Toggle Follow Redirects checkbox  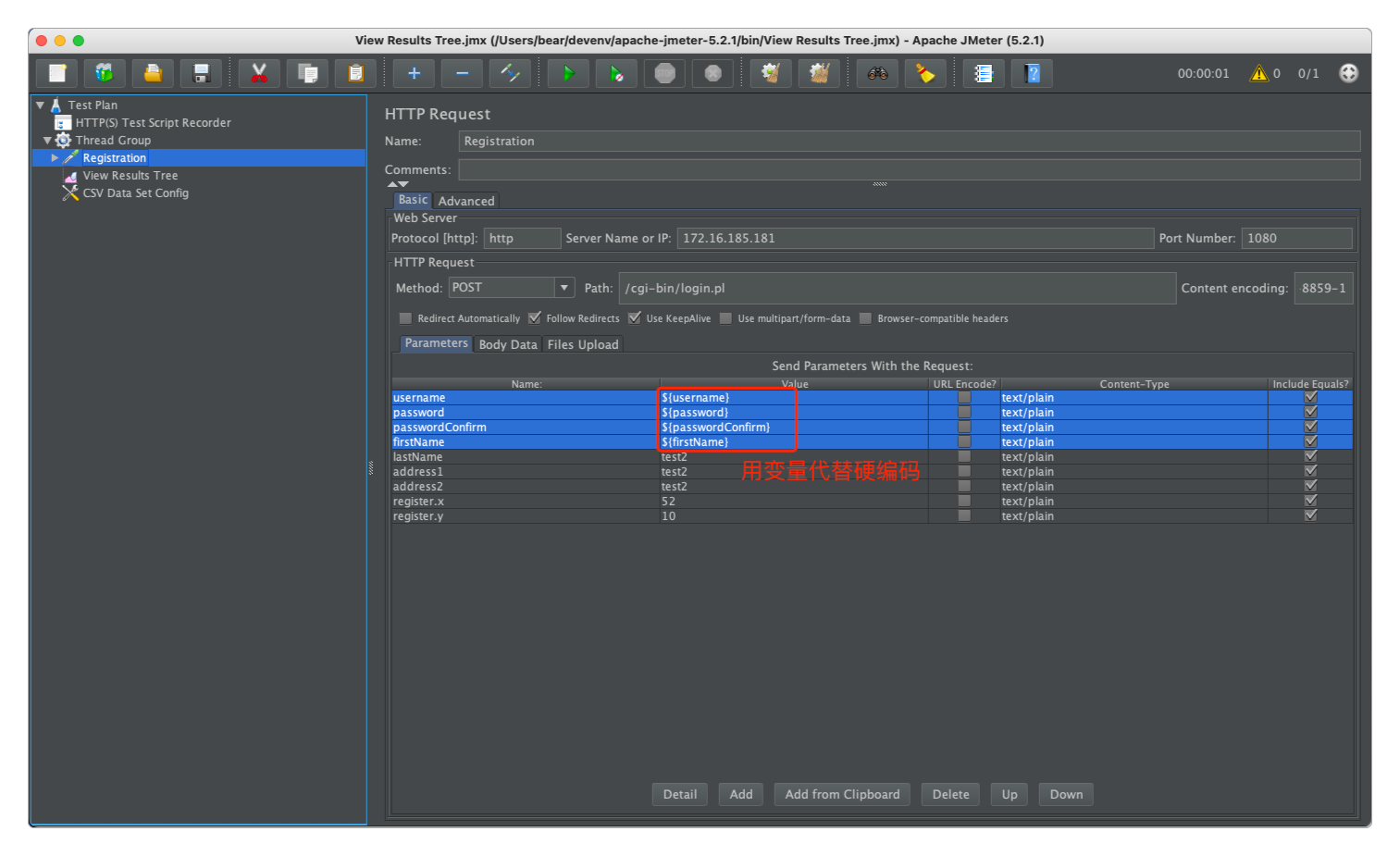point(534,318)
